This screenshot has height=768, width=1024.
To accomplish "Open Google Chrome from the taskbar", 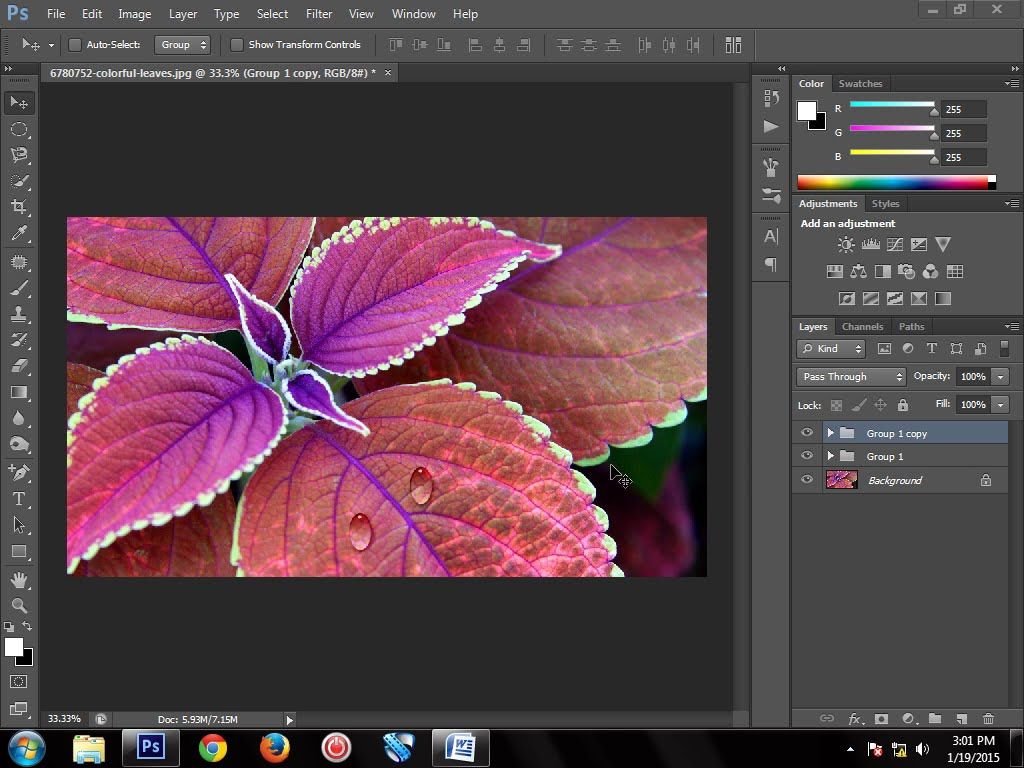I will [x=212, y=747].
